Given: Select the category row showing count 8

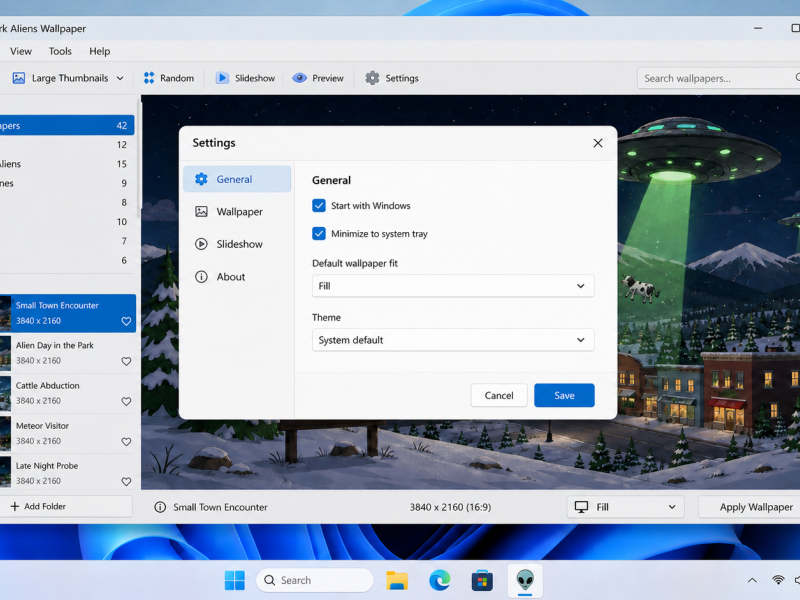Looking at the screenshot, I should coord(67,203).
